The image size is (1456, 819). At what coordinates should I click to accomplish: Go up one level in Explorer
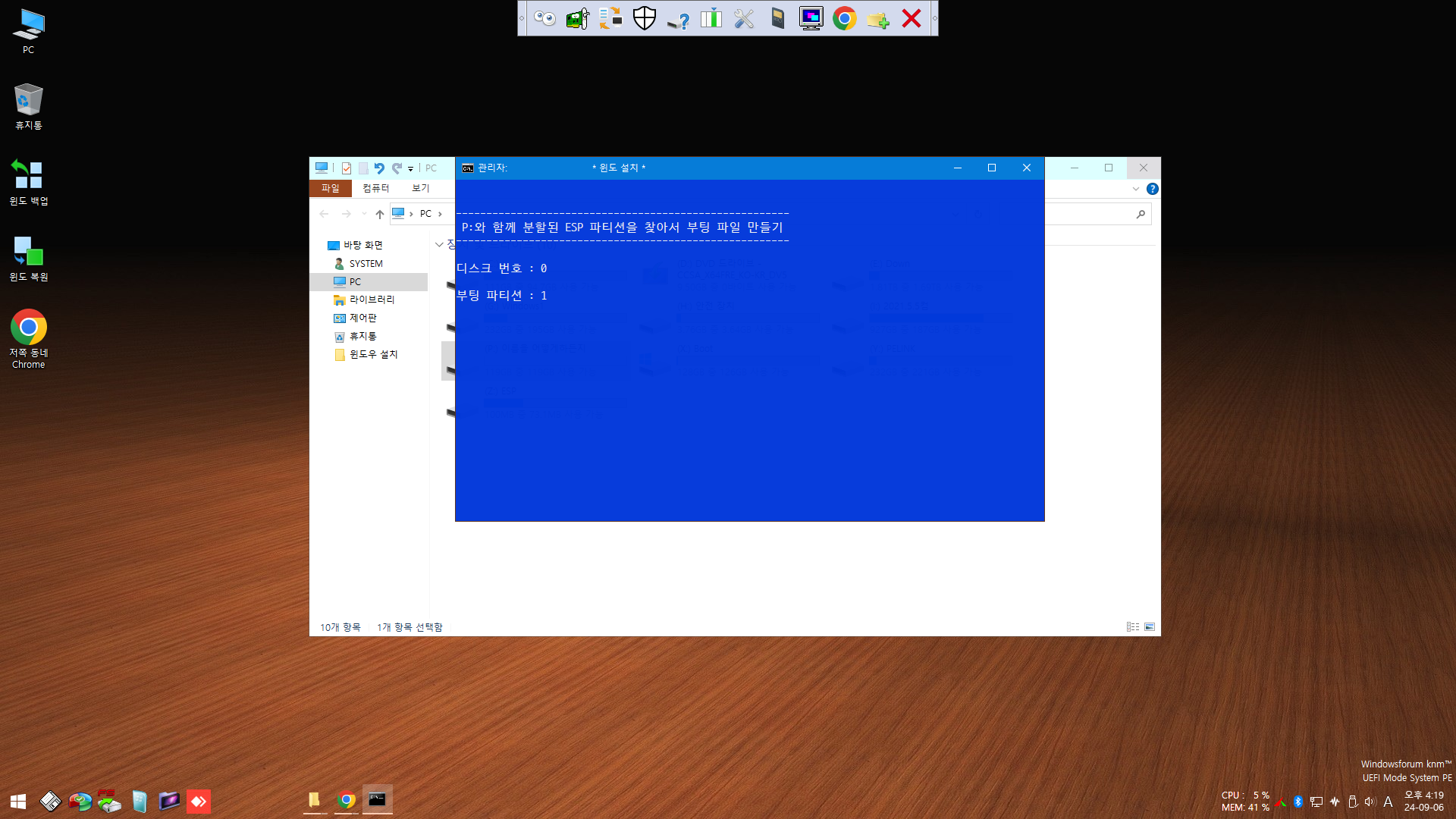[x=380, y=214]
